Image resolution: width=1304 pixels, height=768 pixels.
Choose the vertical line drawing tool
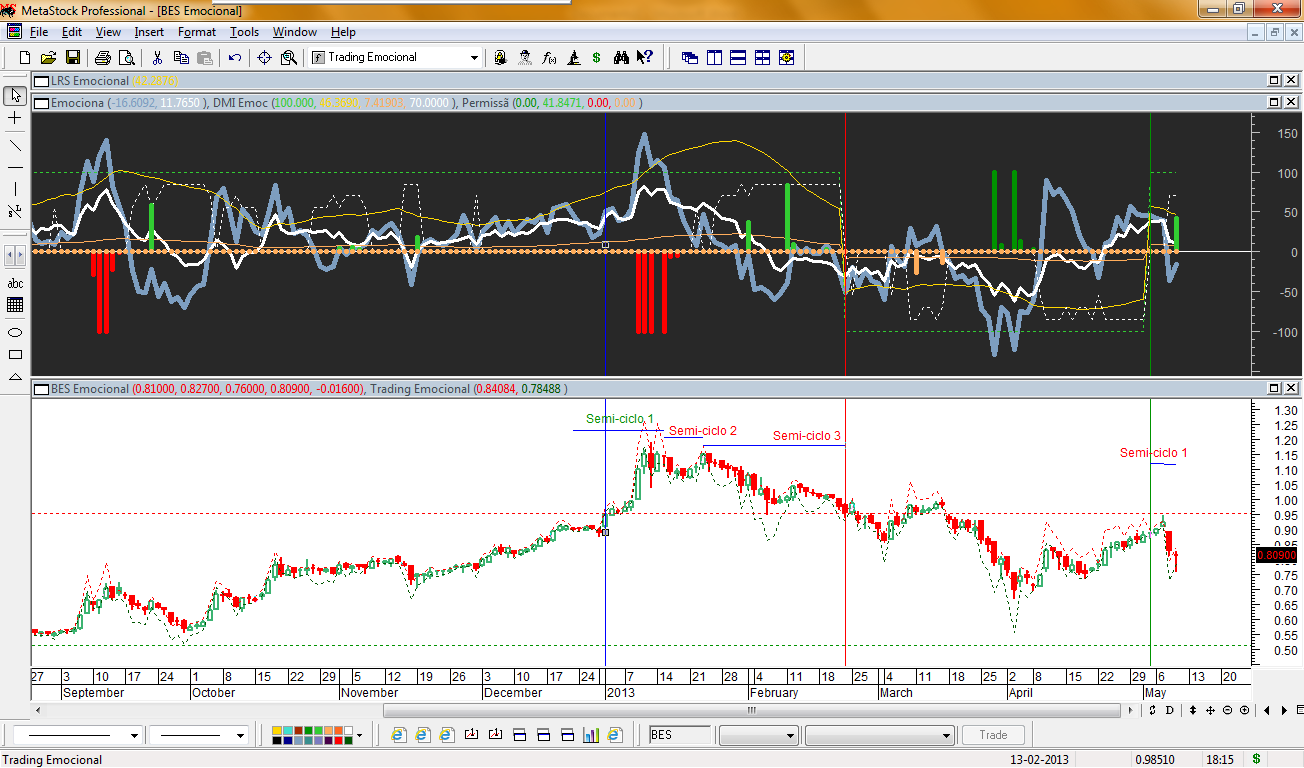[15, 189]
